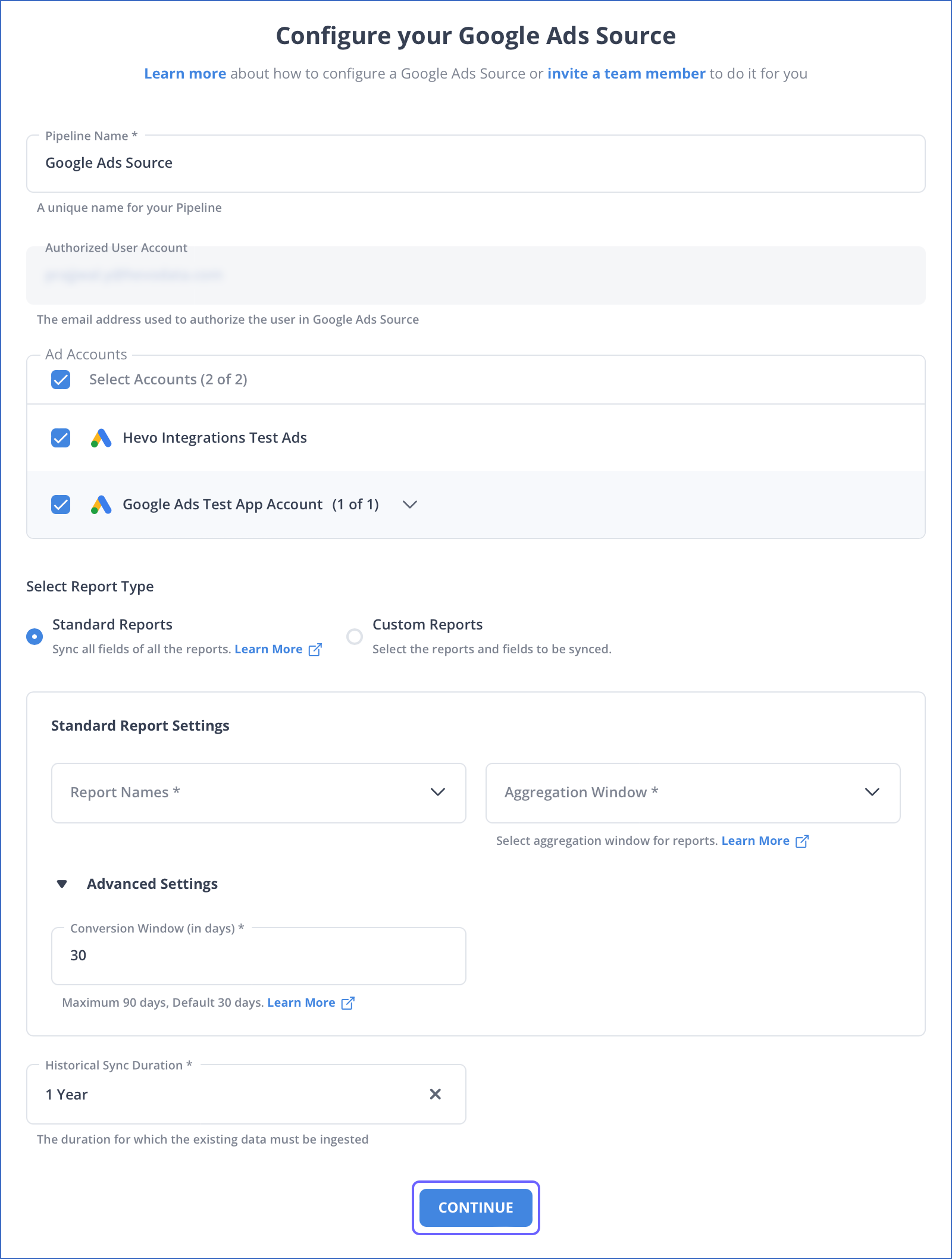The height and width of the screenshot is (1259, 952).
Task: Uncheck the Hevo Integrations Test Ads account
Action: coord(60,438)
